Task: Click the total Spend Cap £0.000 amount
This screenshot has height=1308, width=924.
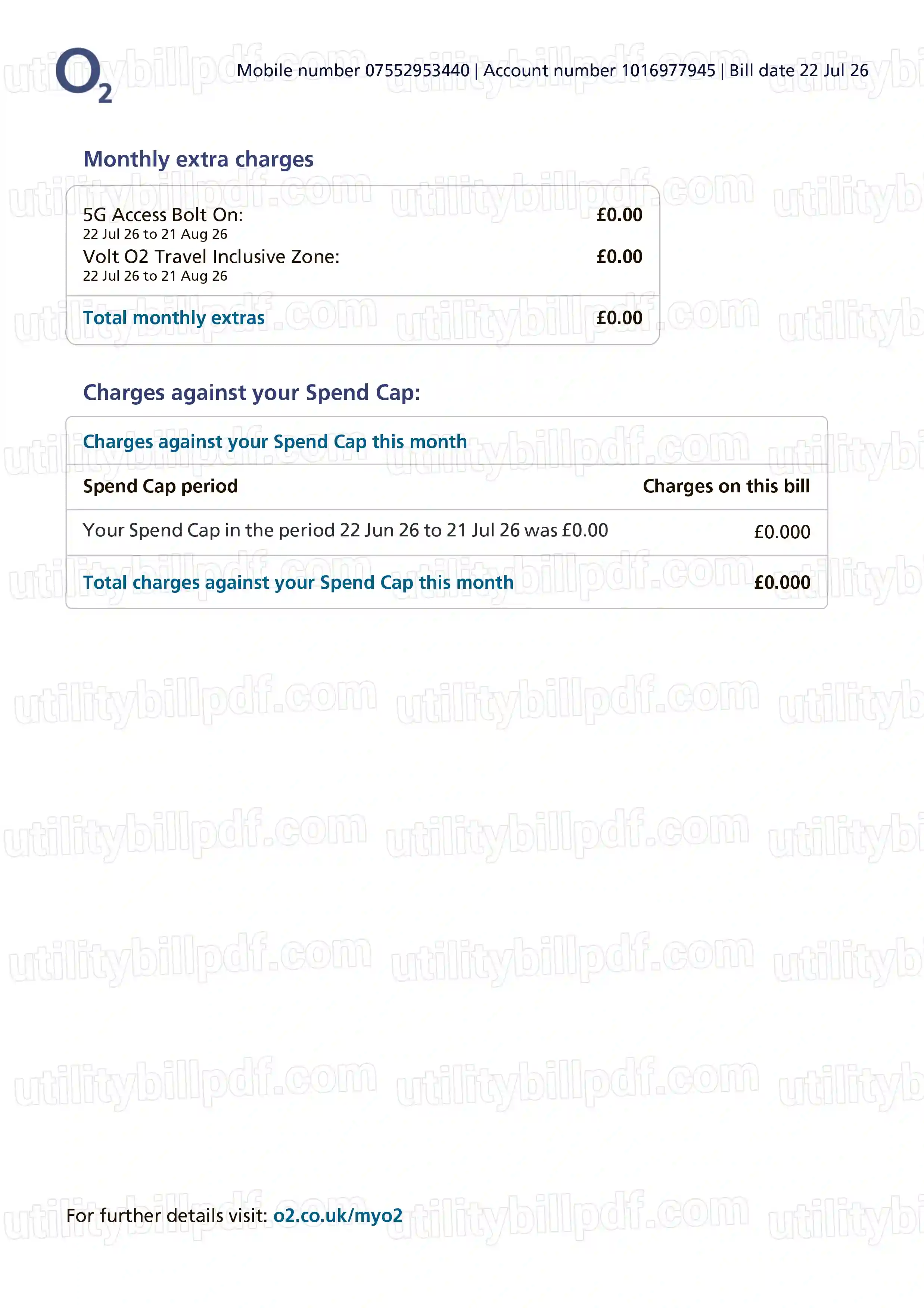Action: 782,582
